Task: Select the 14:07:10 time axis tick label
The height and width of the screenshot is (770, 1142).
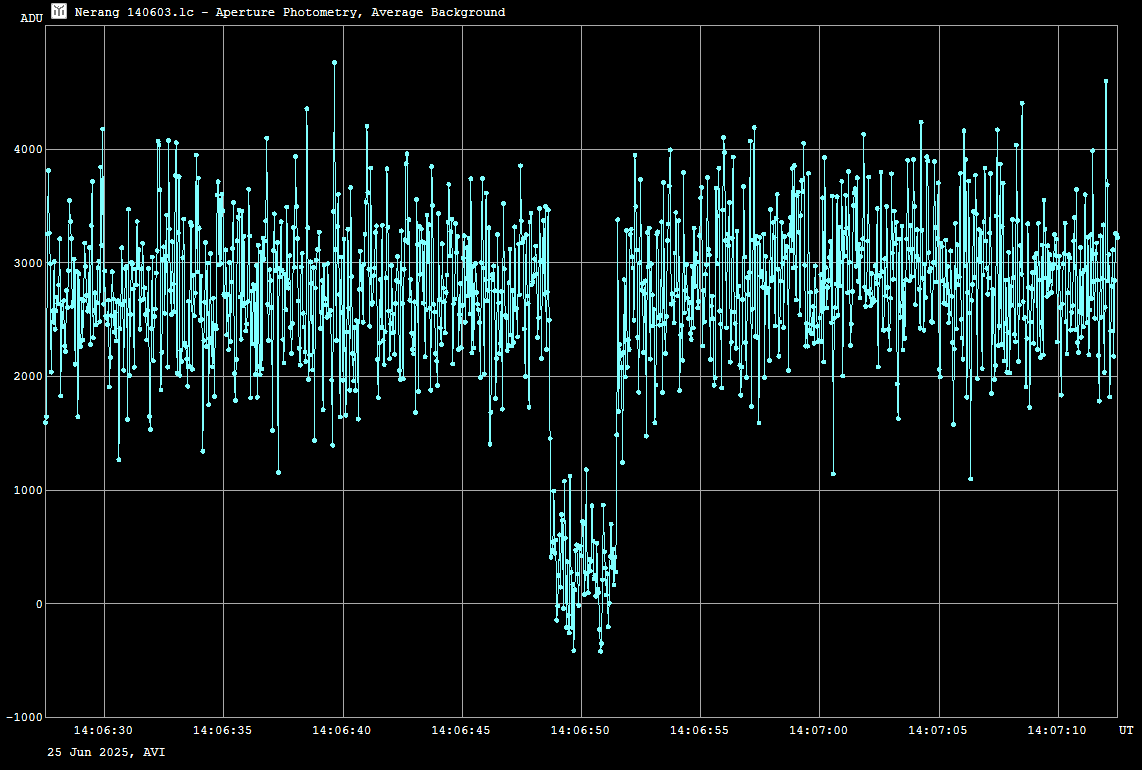Action: coord(1057,731)
